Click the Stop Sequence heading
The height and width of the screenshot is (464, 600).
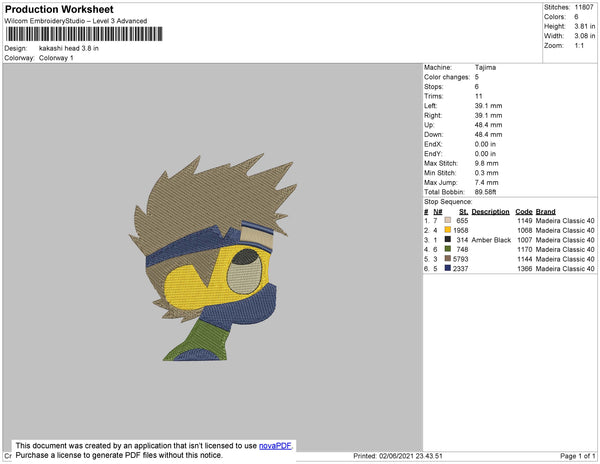pyautogui.click(x=448, y=202)
